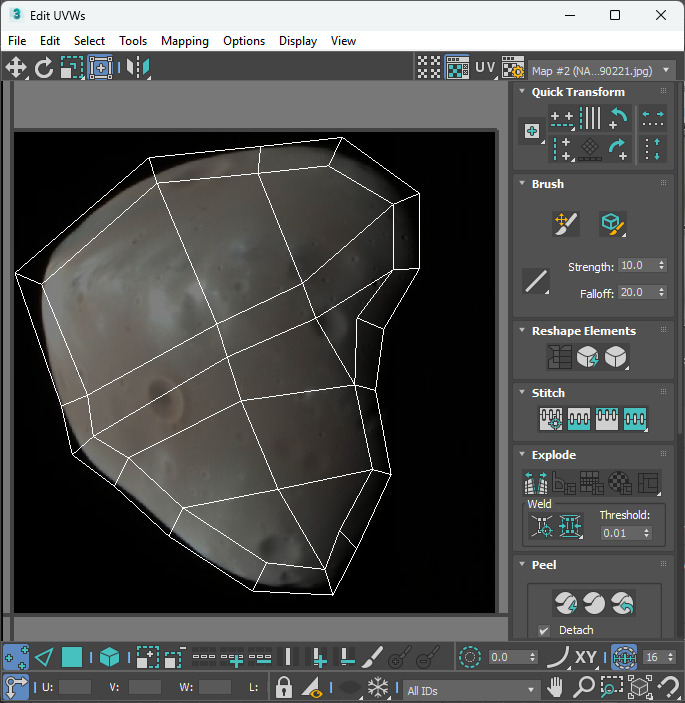The width and height of the screenshot is (685, 703).
Task: Click Align horizontally to pivot
Action: (562, 119)
